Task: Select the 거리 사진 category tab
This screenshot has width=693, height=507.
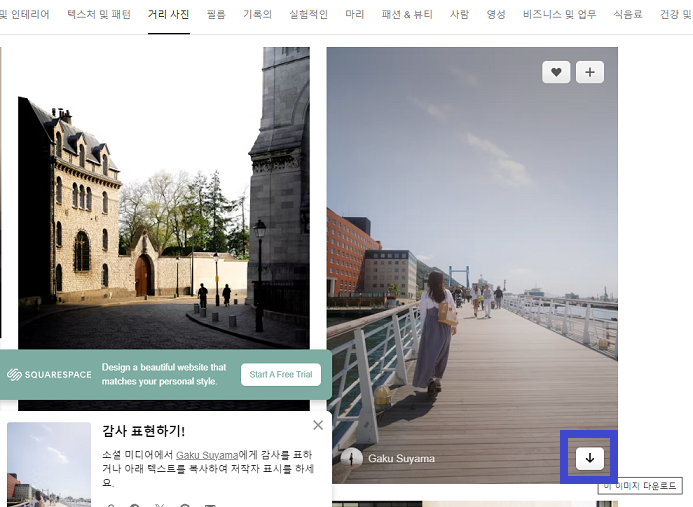Action: (x=168, y=15)
